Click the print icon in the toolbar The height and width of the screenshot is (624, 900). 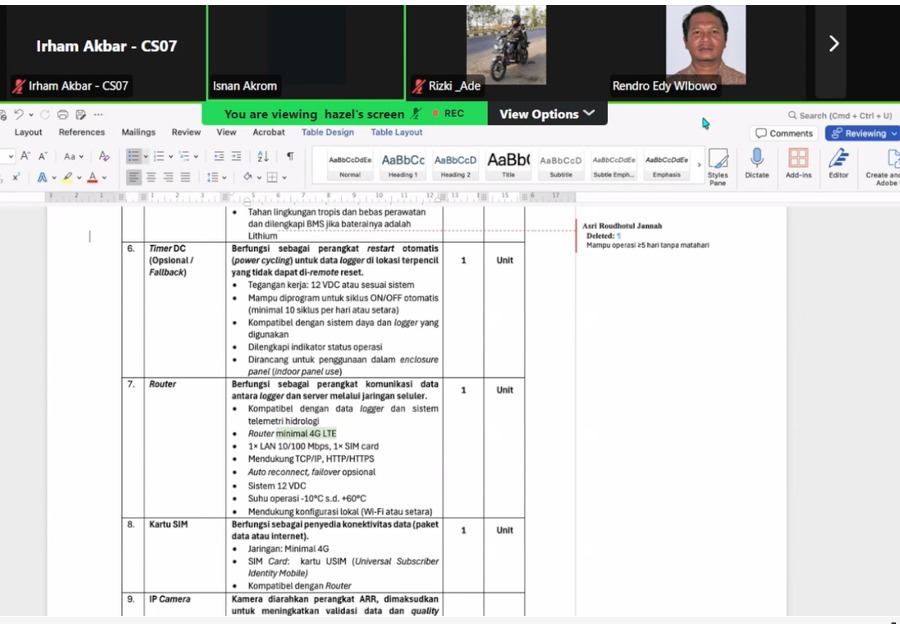click(63, 115)
